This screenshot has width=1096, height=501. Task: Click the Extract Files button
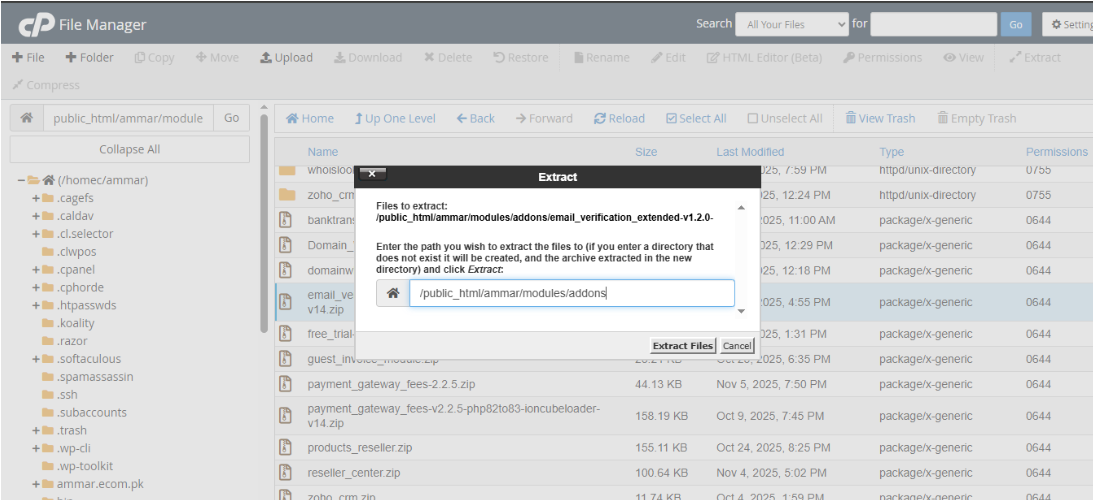[683, 346]
